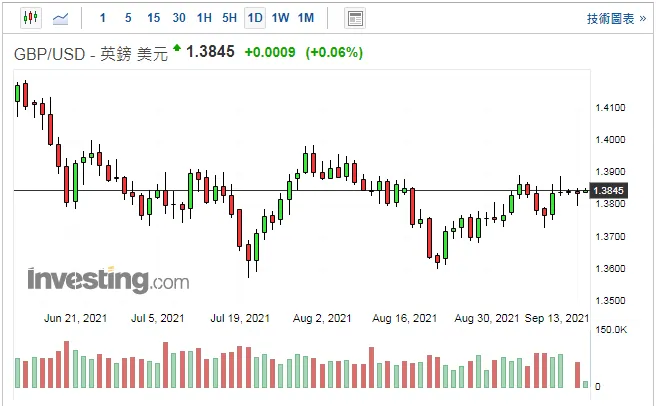
Task: Click the 0 volume axis label
Action: pyautogui.click(x=598, y=386)
